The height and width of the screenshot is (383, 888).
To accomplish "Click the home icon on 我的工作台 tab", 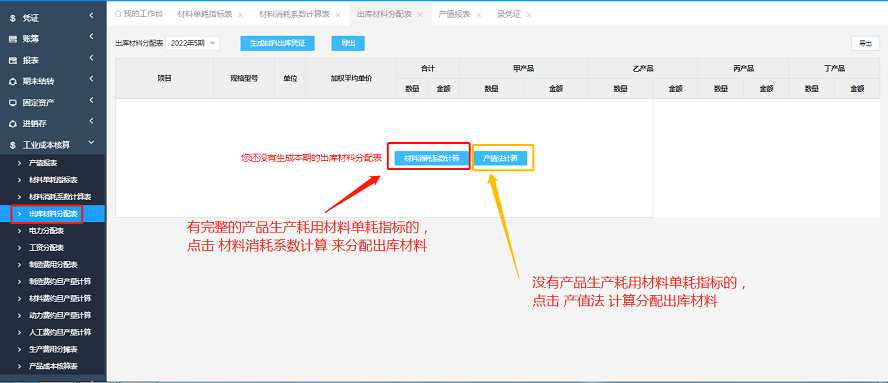I will coord(118,14).
